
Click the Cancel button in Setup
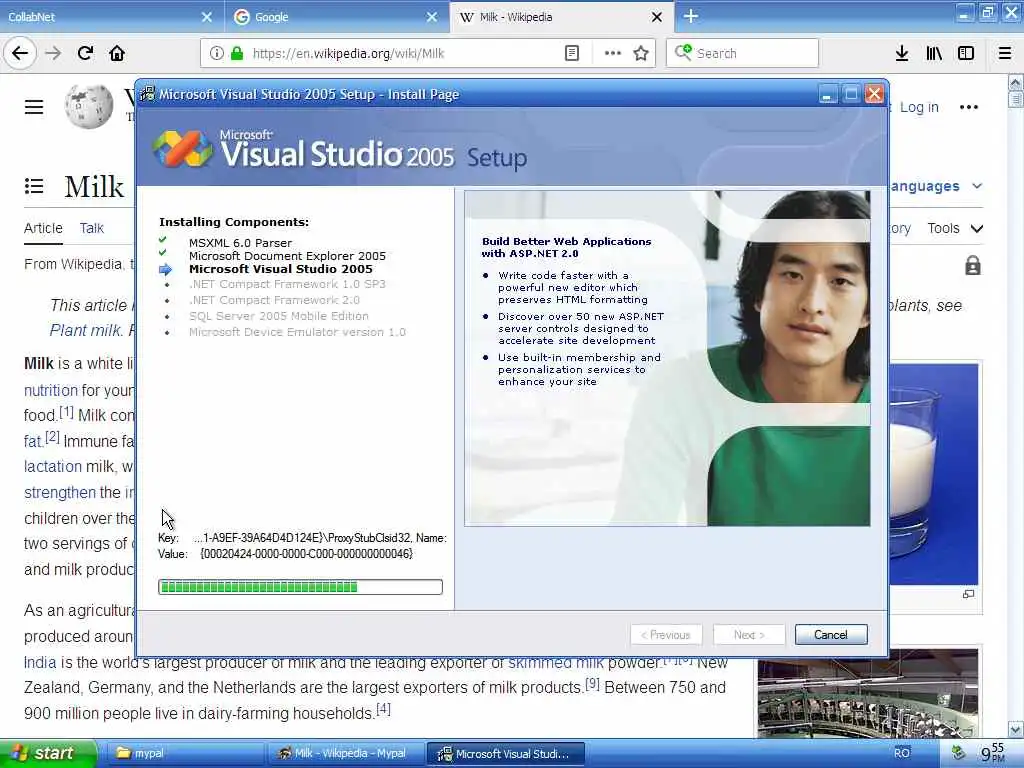(x=831, y=634)
